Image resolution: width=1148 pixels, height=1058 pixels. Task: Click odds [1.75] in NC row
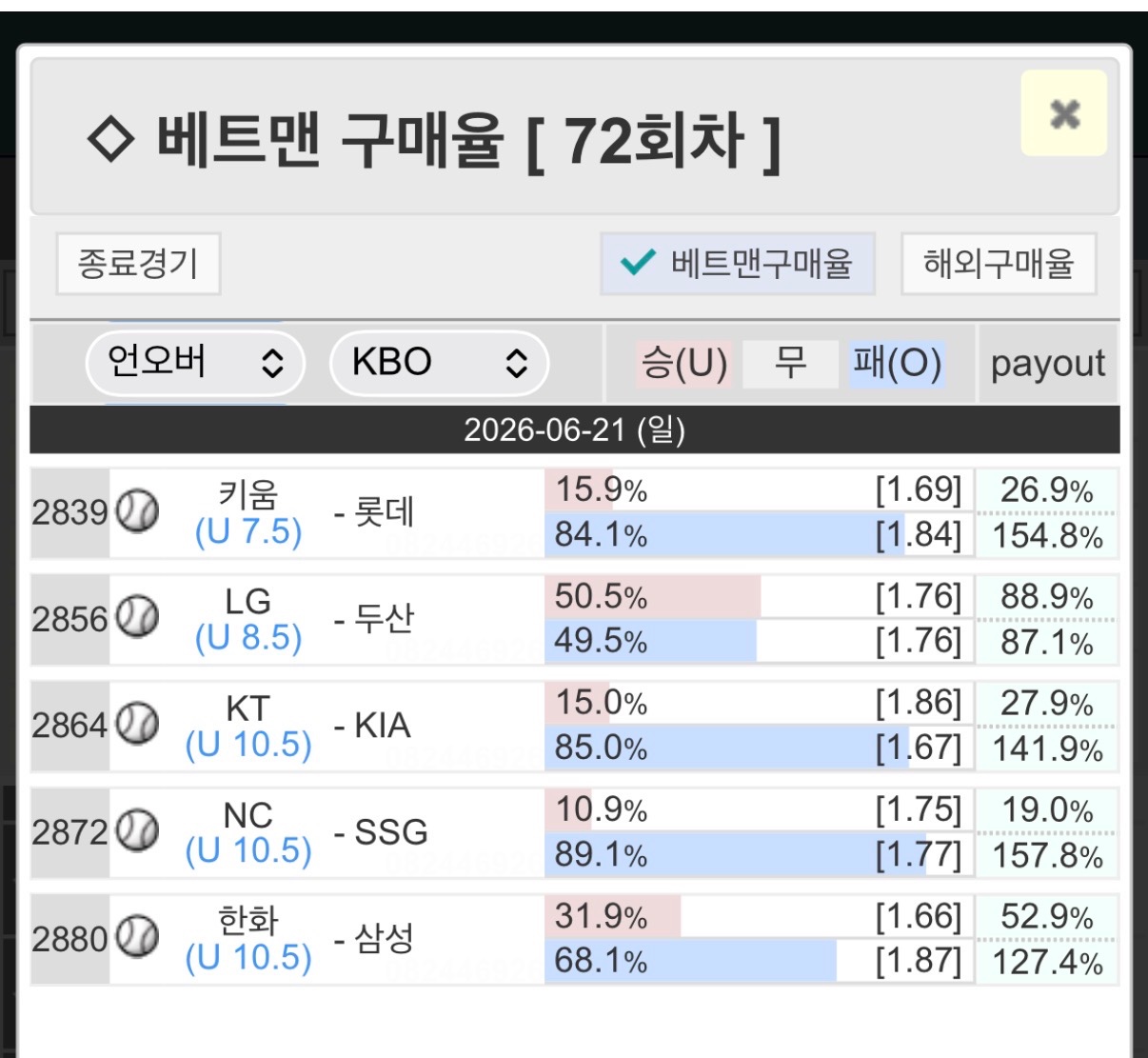pyautogui.click(x=919, y=809)
